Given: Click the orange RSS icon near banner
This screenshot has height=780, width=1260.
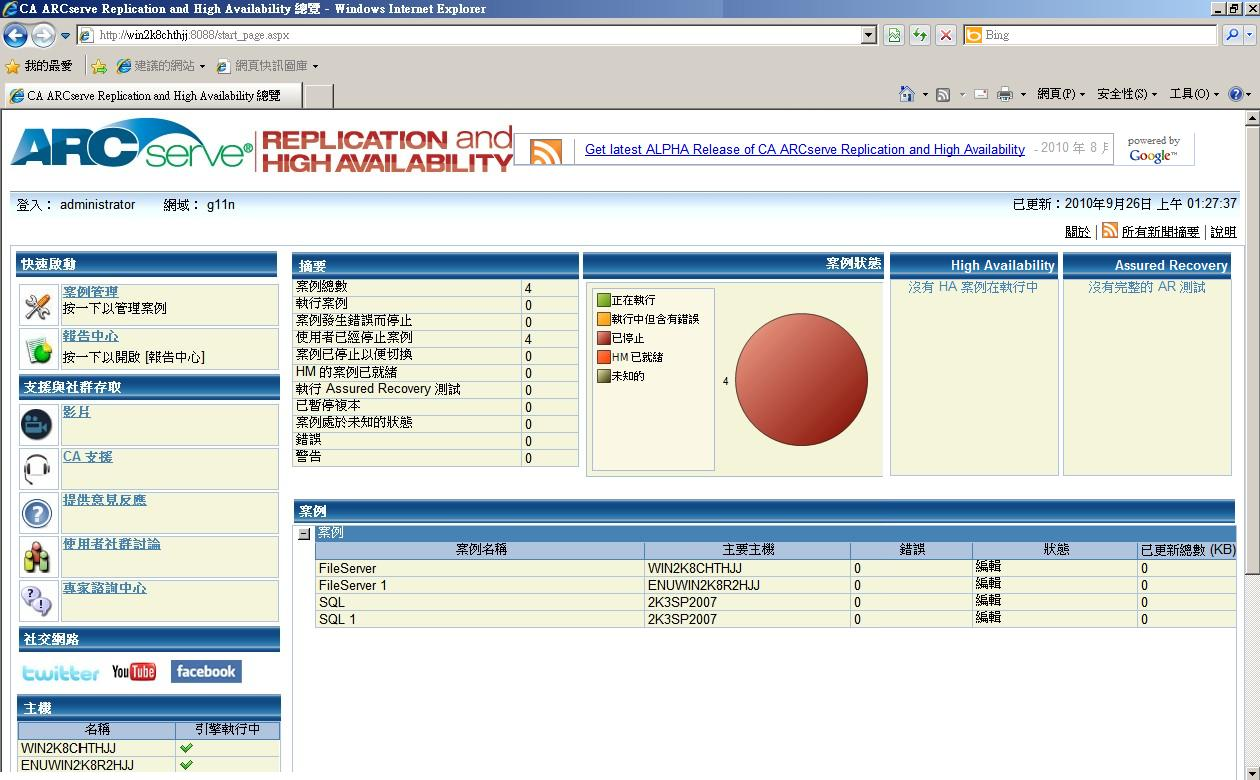Looking at the screenshot, I should click(x=546, y=152).
